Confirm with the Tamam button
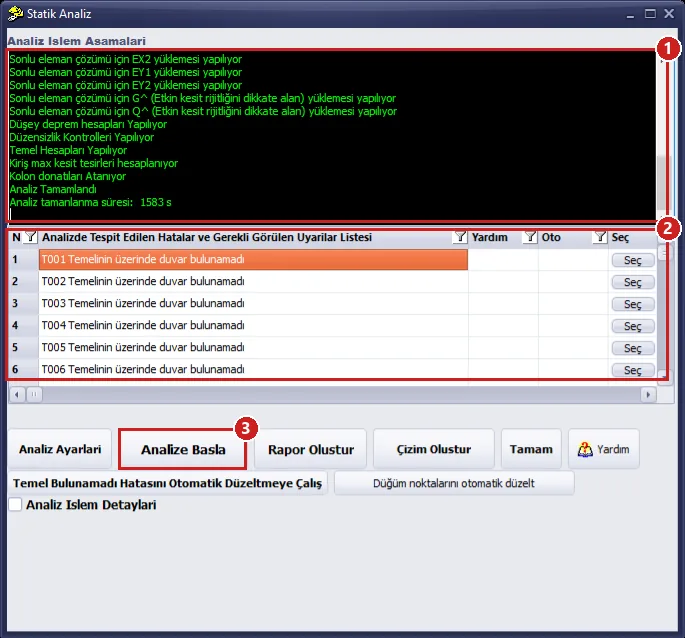The width and height of the screenshot is (685, 638). (531, 449)
